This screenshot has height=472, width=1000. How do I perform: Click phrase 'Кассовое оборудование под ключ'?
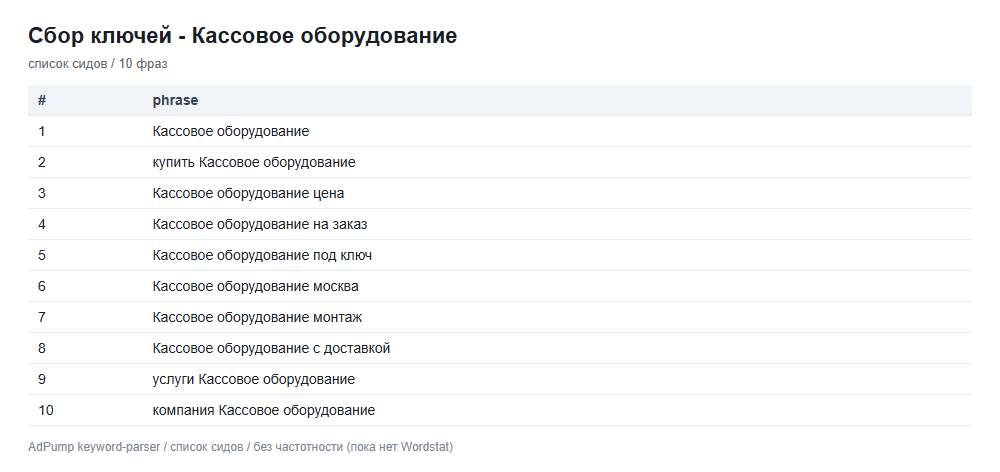tap(262, 256)
